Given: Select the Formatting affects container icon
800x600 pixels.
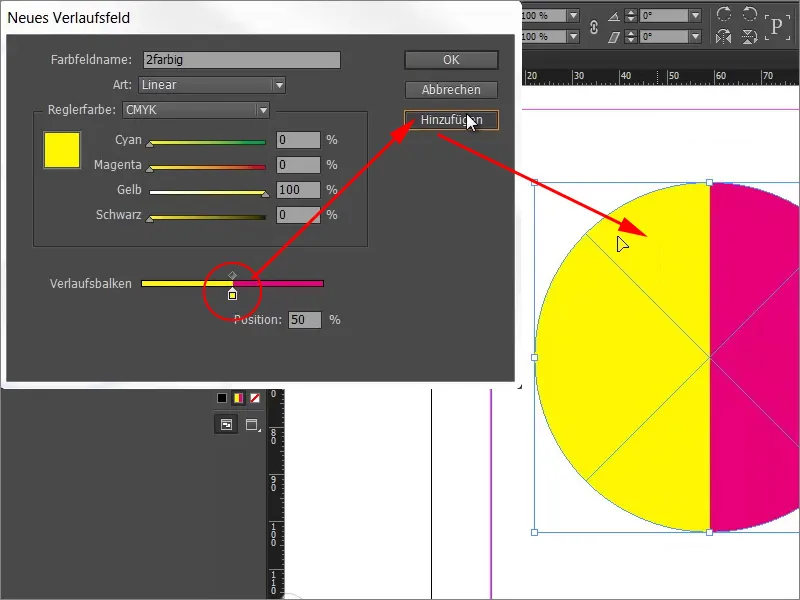Looking at the screenshot, I should pos(226,424).
